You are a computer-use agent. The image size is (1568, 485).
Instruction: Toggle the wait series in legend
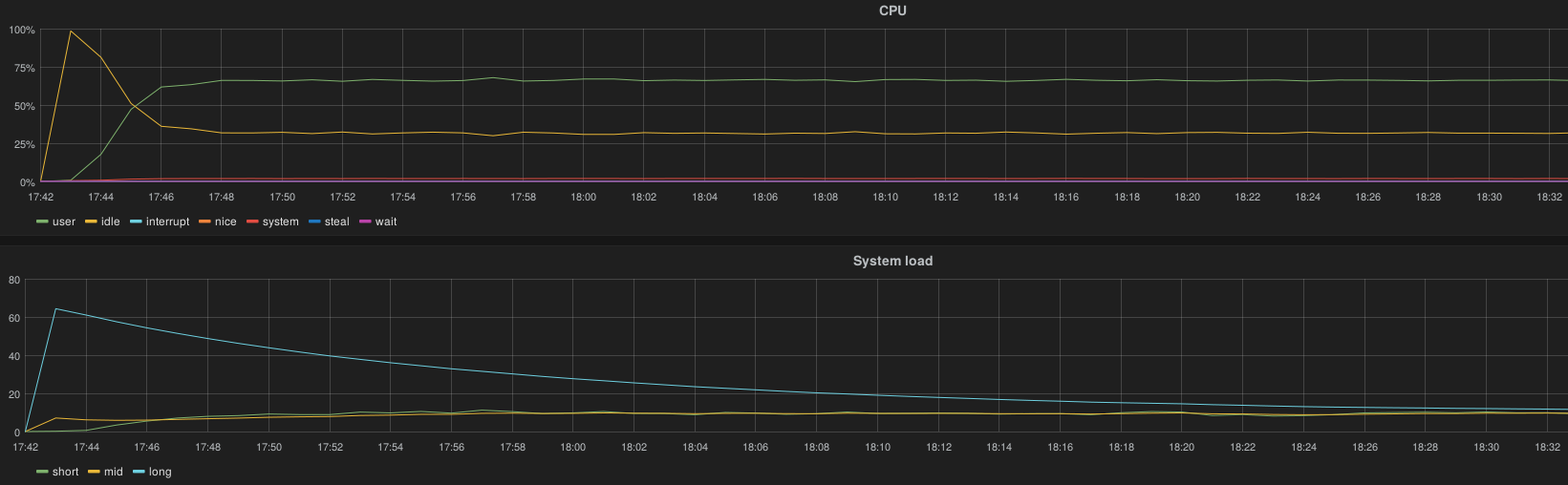(x=386, y=221)
